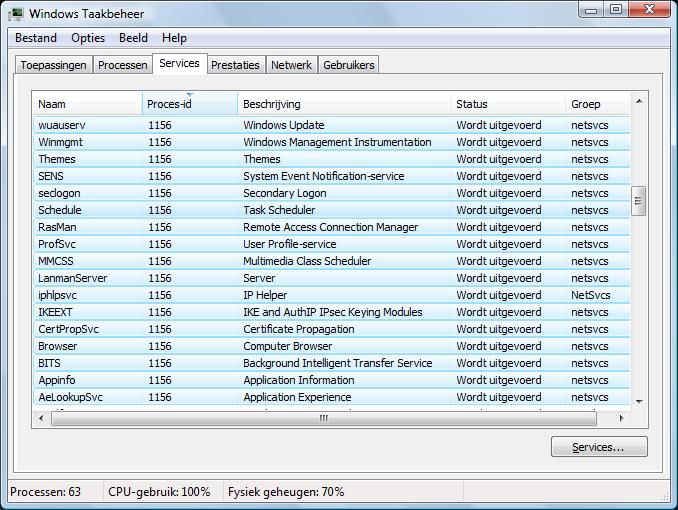
Task: Click the Application Experience description
Action: 297,397
